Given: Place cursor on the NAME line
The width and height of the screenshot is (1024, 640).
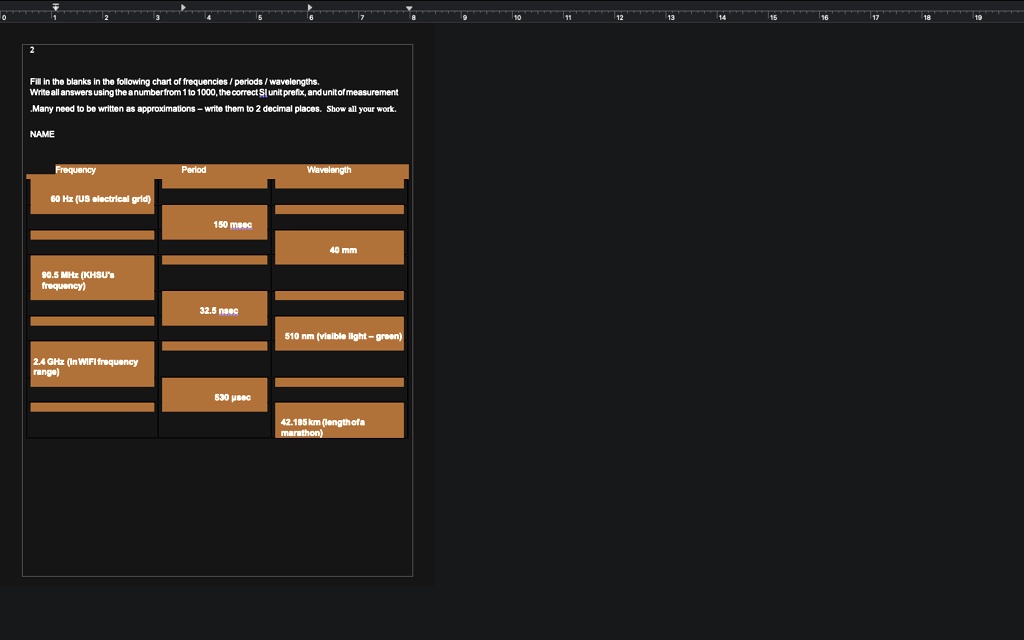Looking at the screenshot, I should coord(42,134).
